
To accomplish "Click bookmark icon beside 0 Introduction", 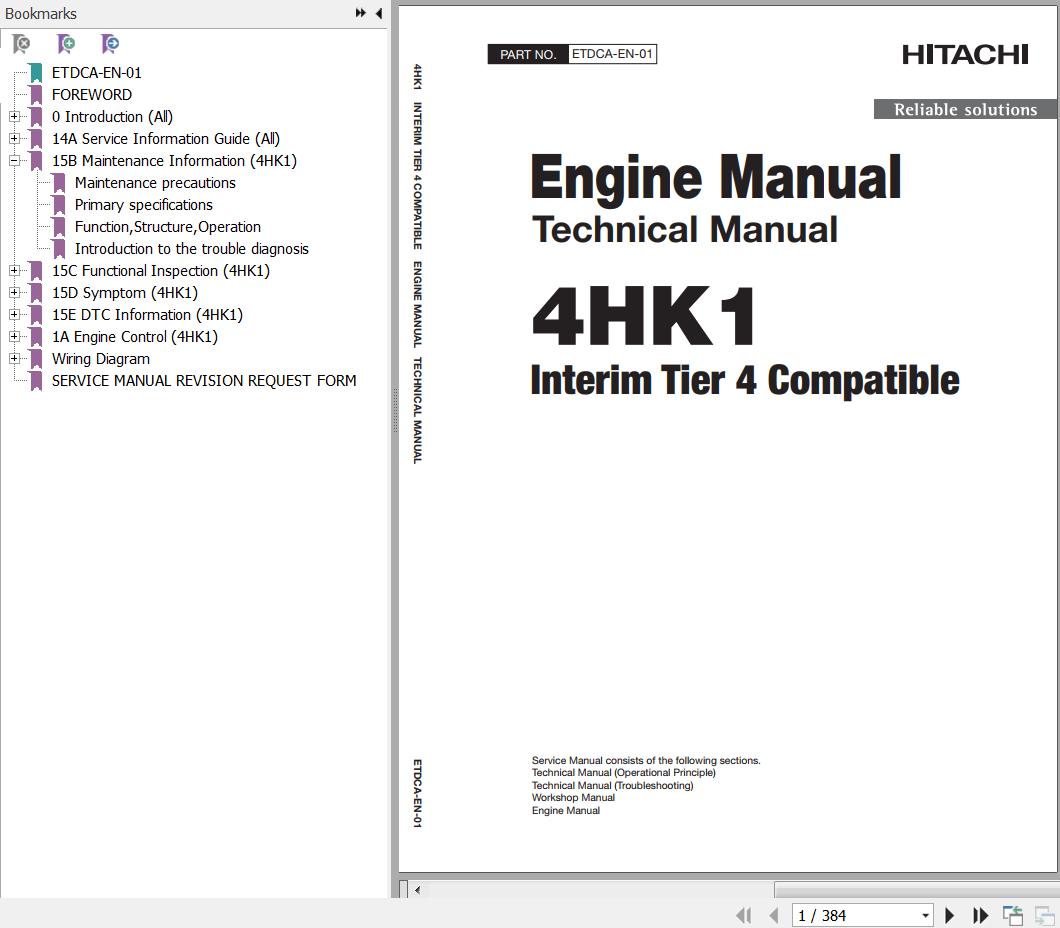I will (36, 117).
